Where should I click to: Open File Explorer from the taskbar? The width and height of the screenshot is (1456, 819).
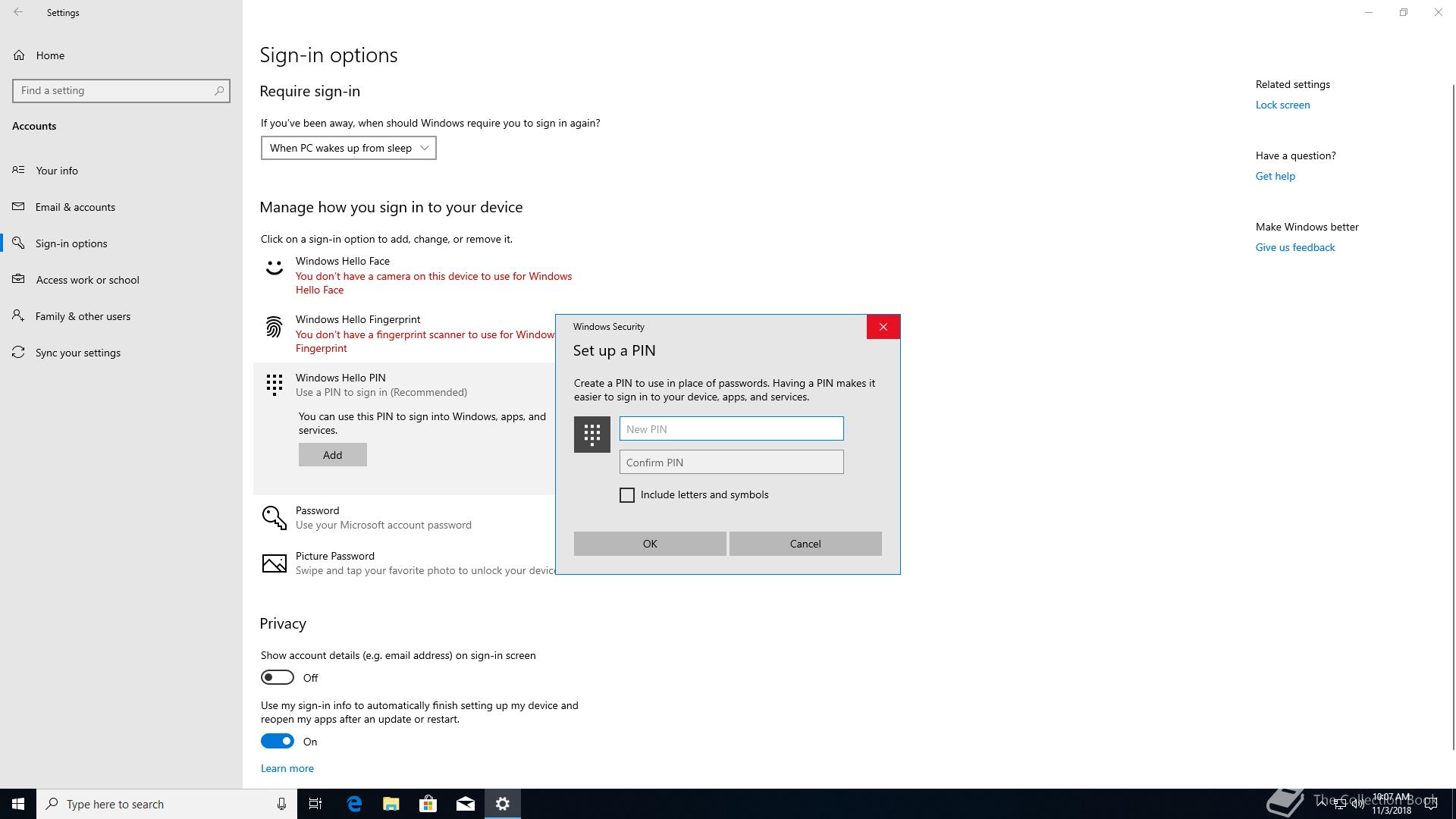pos(391,804)
